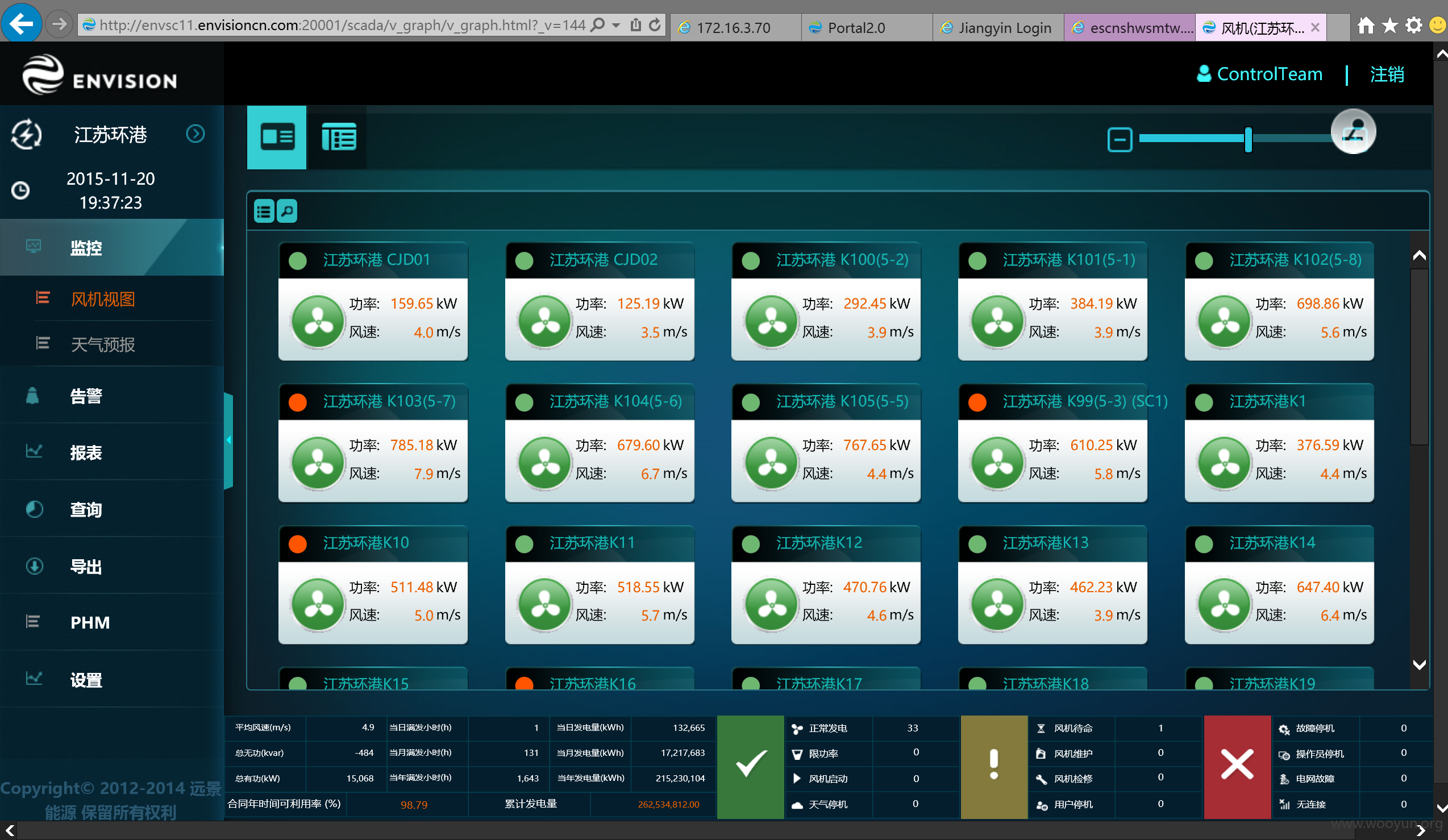This screenshot has width=1448, height=840.
Task: Expand the 查询 menu
Action: [112, 509]
